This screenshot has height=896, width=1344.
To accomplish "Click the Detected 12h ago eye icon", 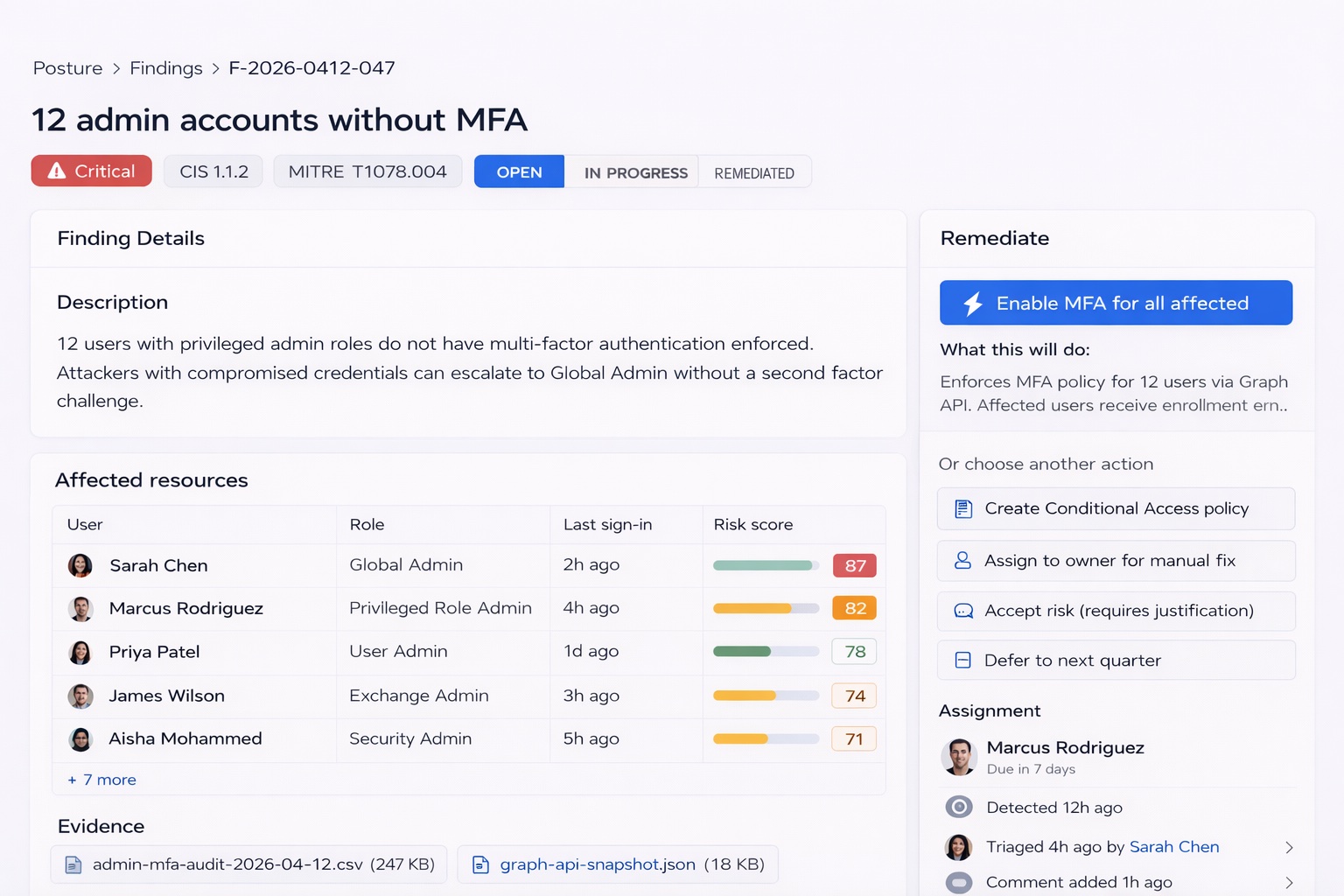I will point(959,807).
